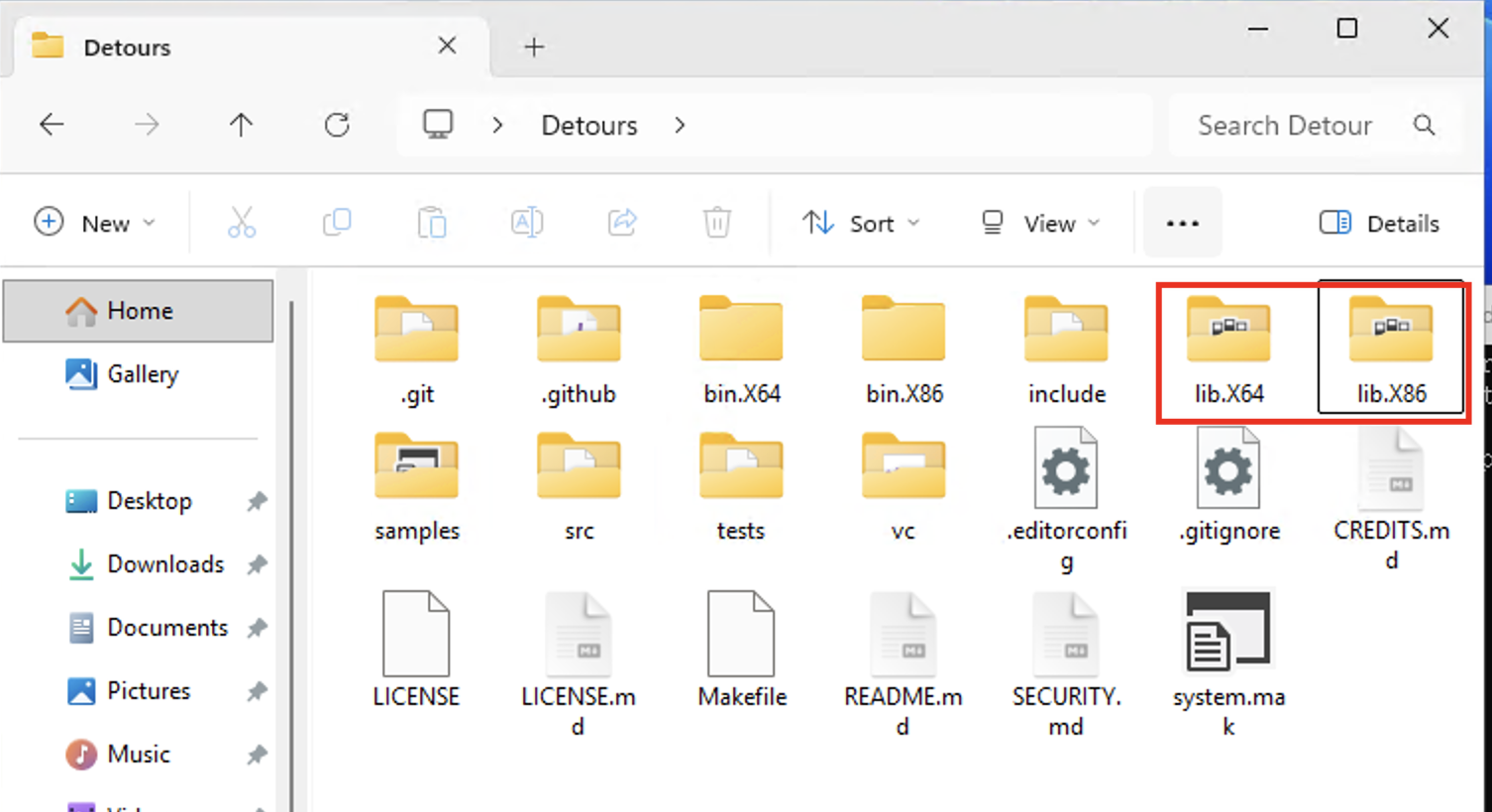Select Downloads in the navigation pane
This screenshot has height=812, width=1492.
(x=164, y=564)
